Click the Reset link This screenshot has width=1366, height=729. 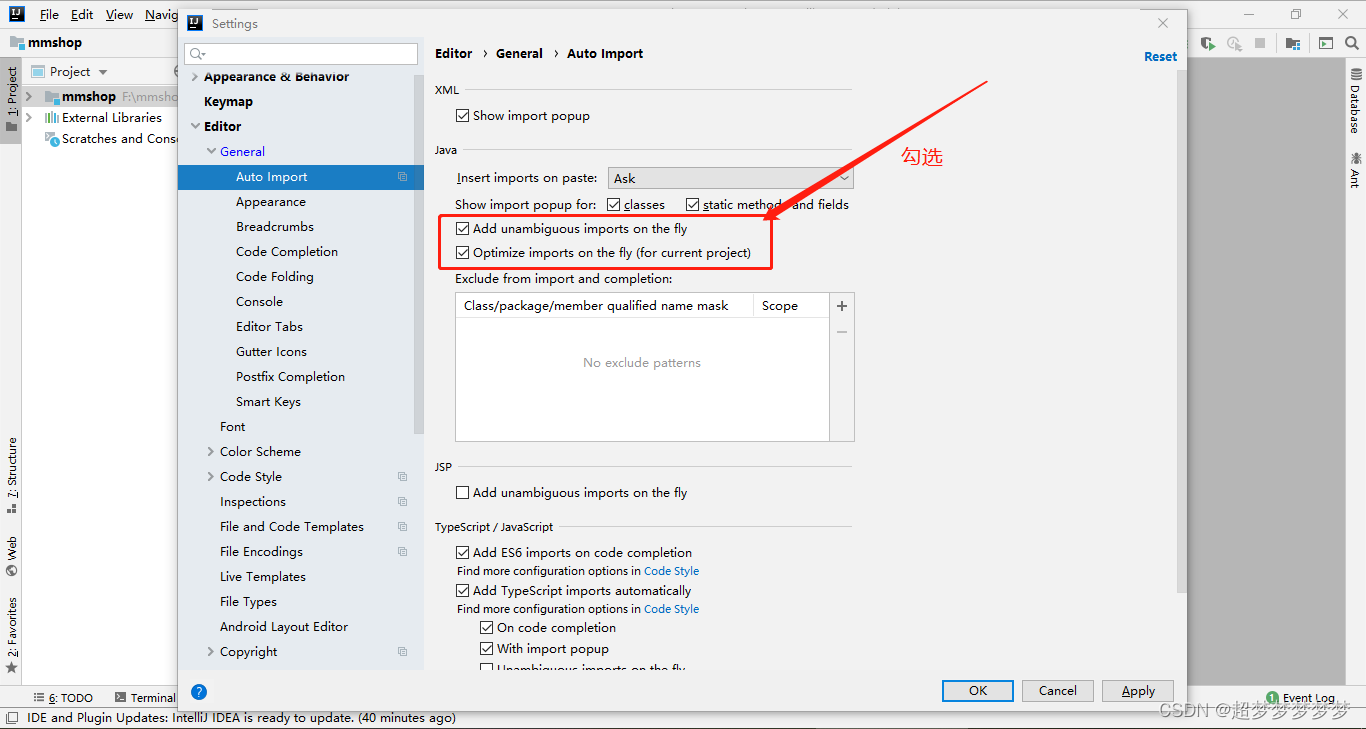point(1160,57)
